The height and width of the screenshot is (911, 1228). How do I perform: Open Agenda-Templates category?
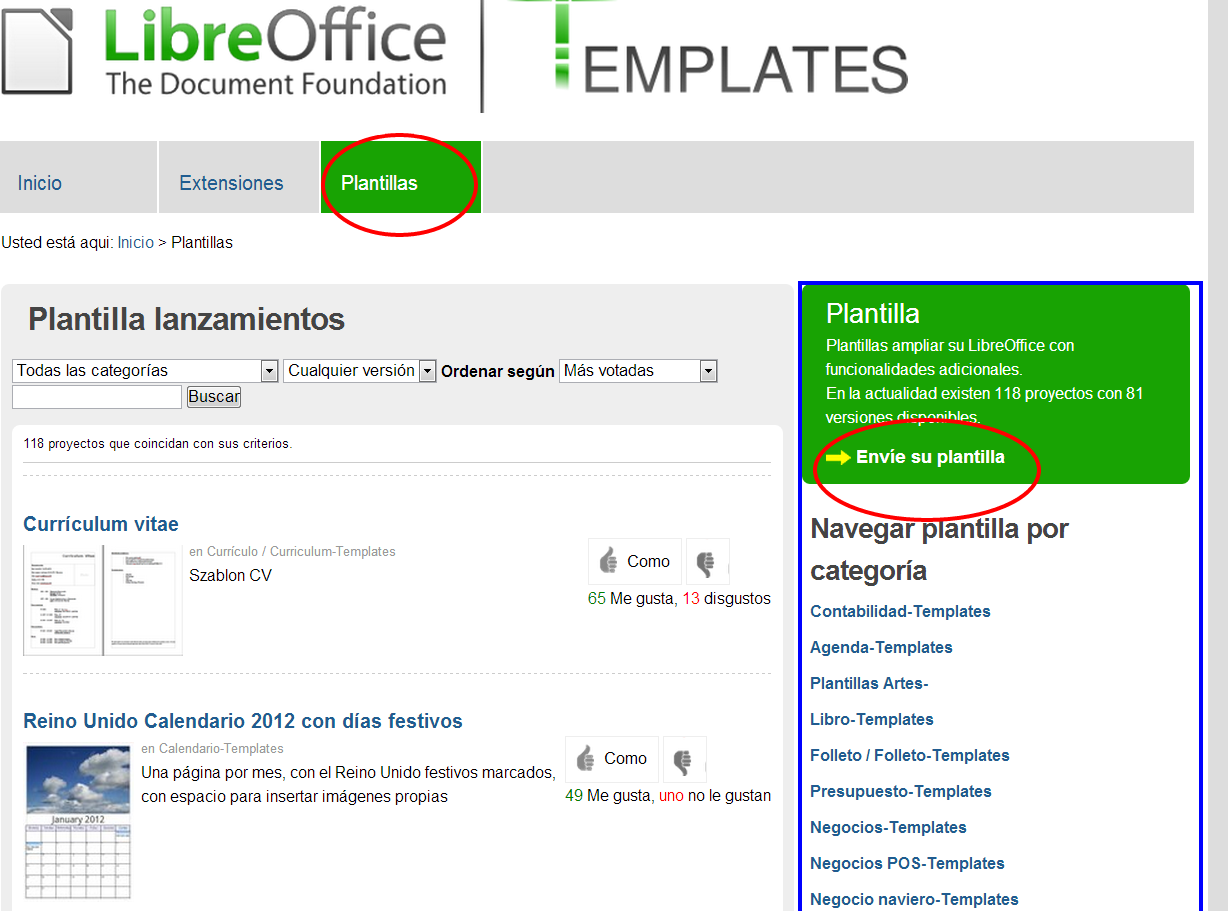pos(881,647)
